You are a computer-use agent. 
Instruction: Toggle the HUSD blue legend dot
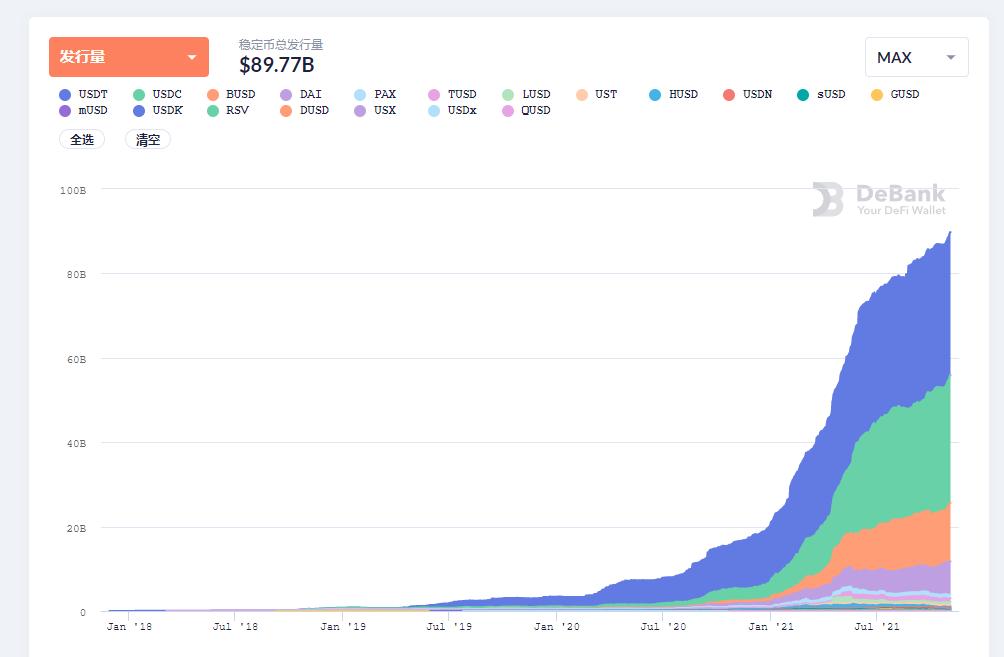pos(655,95)
